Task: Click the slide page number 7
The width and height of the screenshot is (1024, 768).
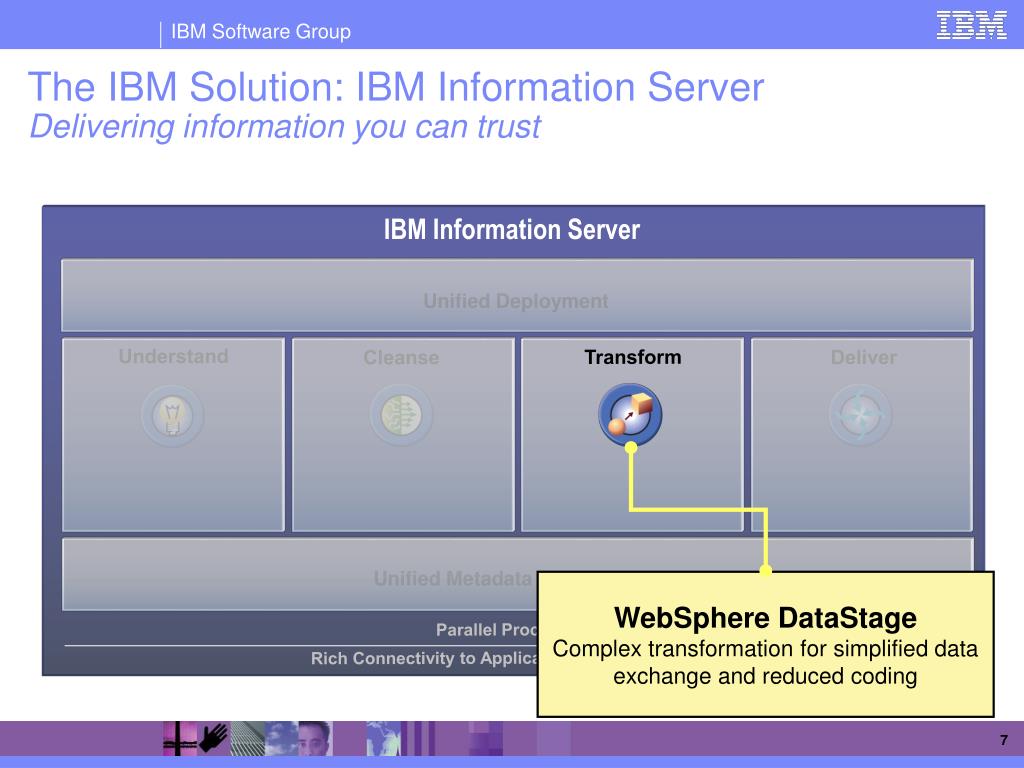Action: pos(1004,740)
